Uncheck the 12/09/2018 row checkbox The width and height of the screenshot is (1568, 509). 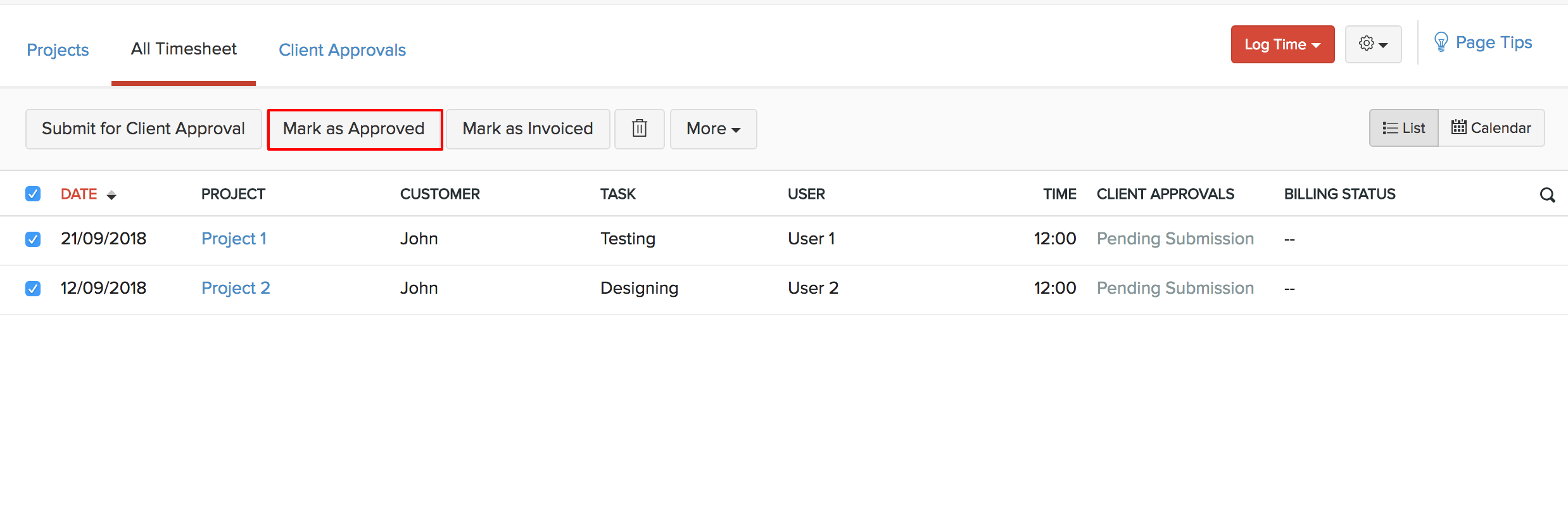pos(33,289)
